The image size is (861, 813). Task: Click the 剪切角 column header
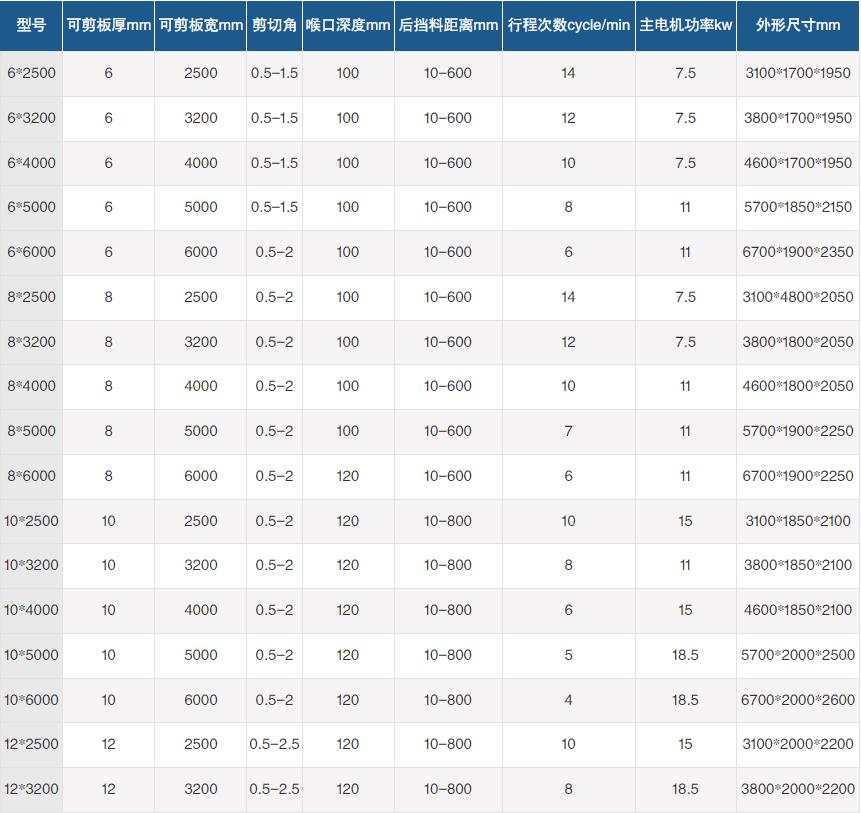pyautogui.click(x=274, y=25)
